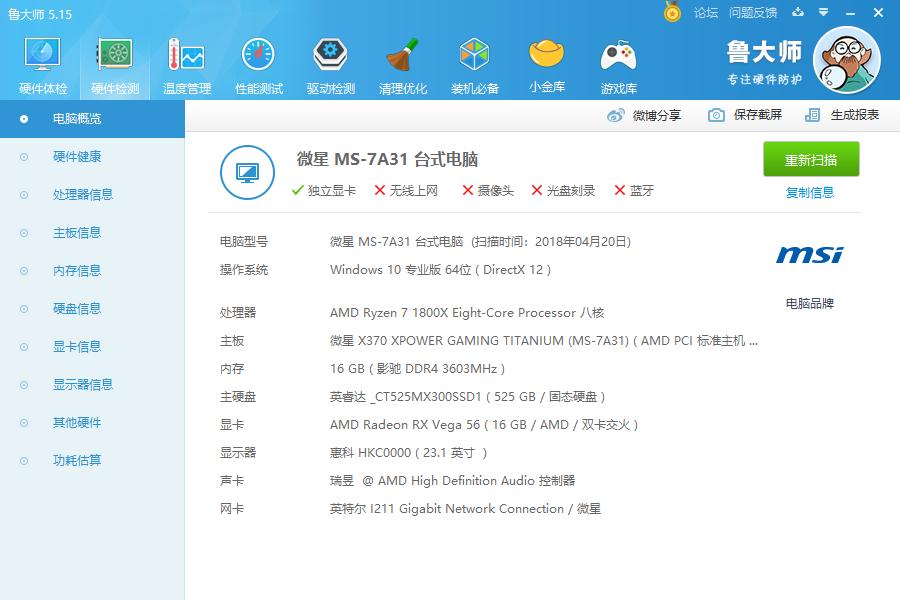Screen dimensions: 900x600
Task: Browse the 游戏库 game library
Action: (x=618, y=62)
